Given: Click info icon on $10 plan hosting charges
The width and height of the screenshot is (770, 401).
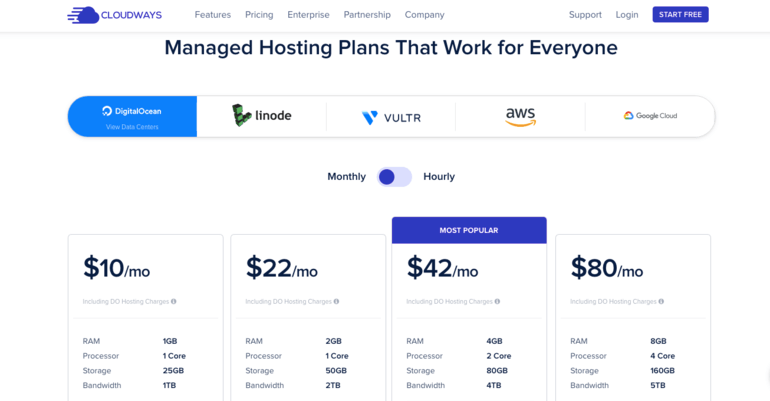Looking at the screenshot, I should (x=173, y=301).
